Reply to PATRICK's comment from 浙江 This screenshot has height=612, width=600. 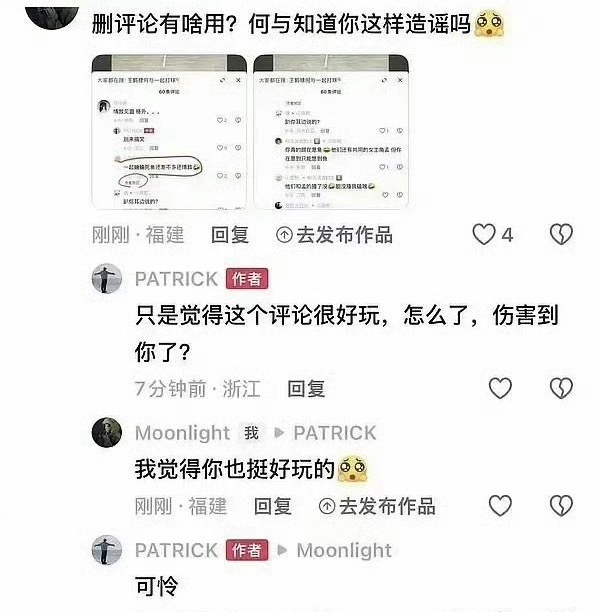pos(306,389)
